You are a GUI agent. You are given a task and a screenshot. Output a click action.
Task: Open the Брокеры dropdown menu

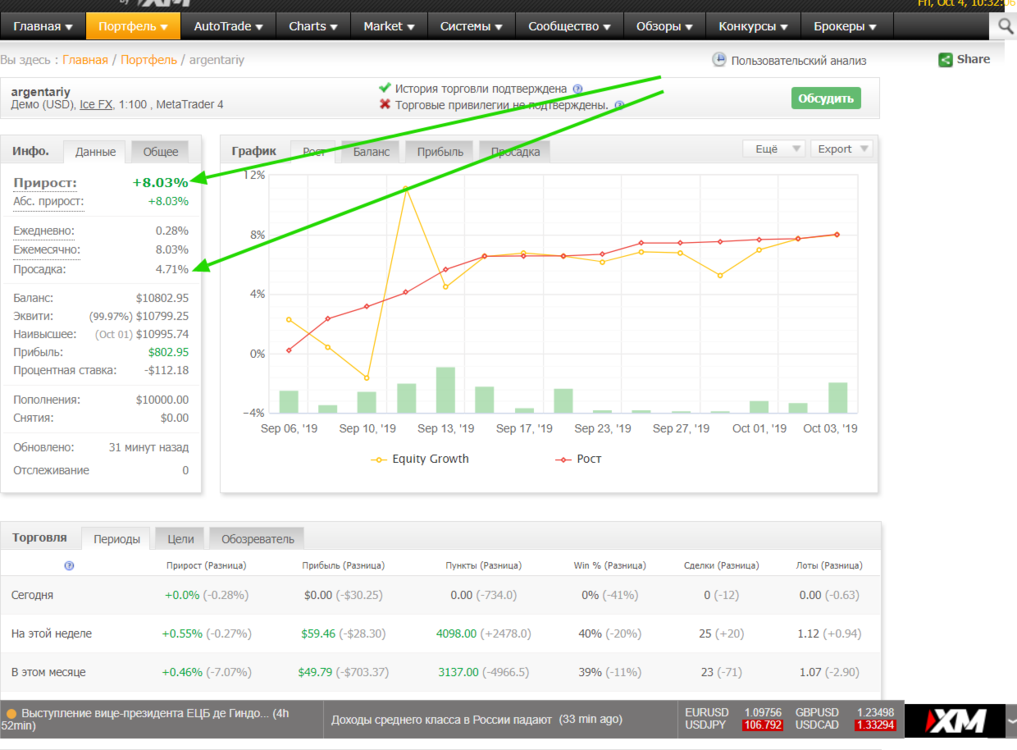pos(845,27)
